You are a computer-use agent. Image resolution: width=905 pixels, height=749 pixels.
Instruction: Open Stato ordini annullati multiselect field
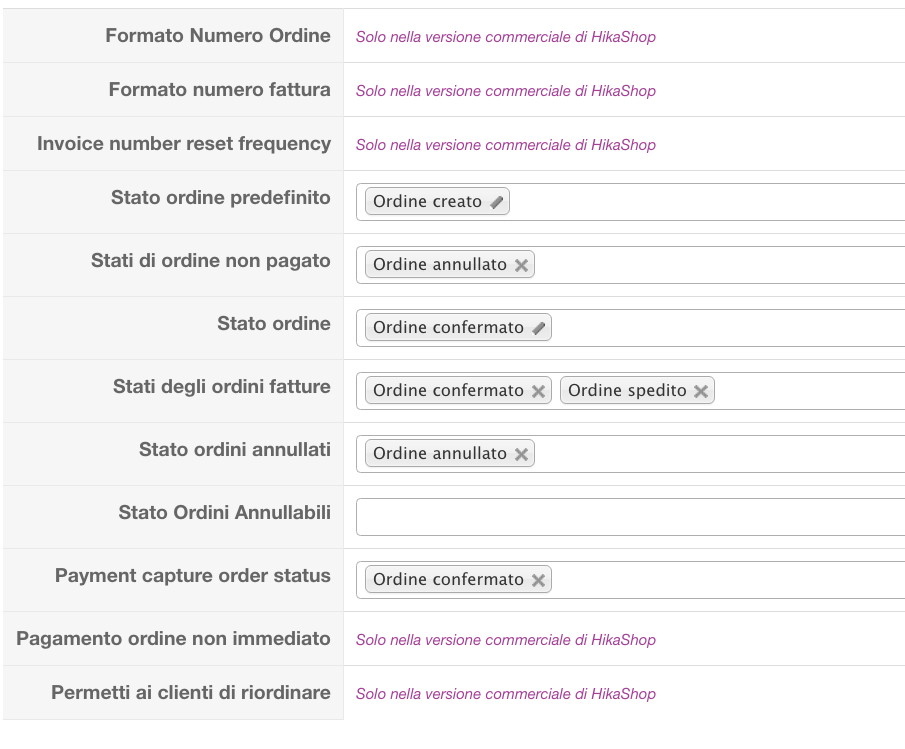coord(710,454)
